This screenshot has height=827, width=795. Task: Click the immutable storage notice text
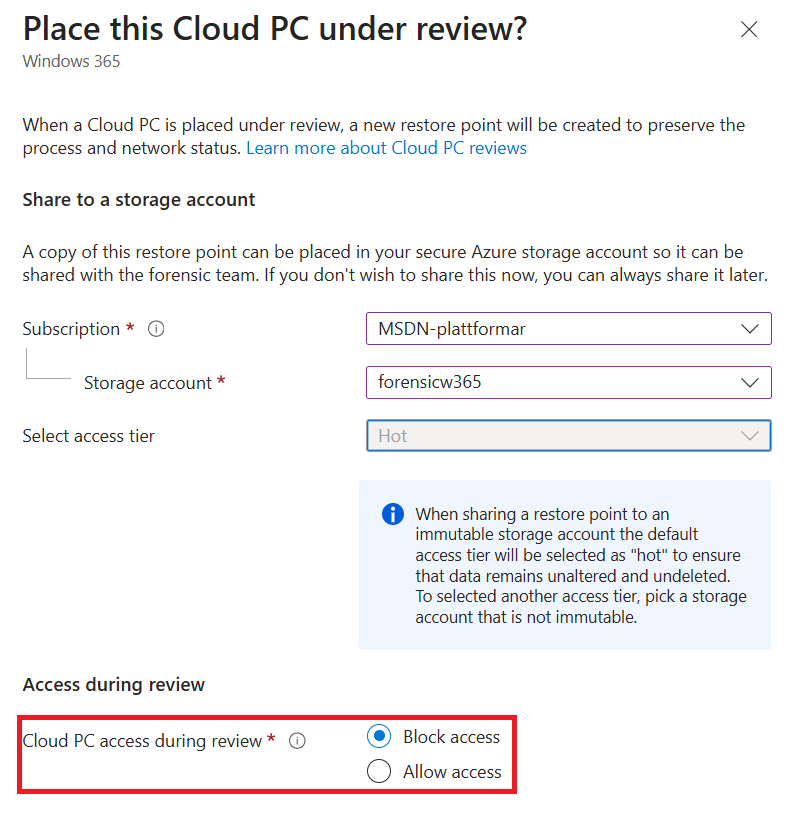[580, 565]
